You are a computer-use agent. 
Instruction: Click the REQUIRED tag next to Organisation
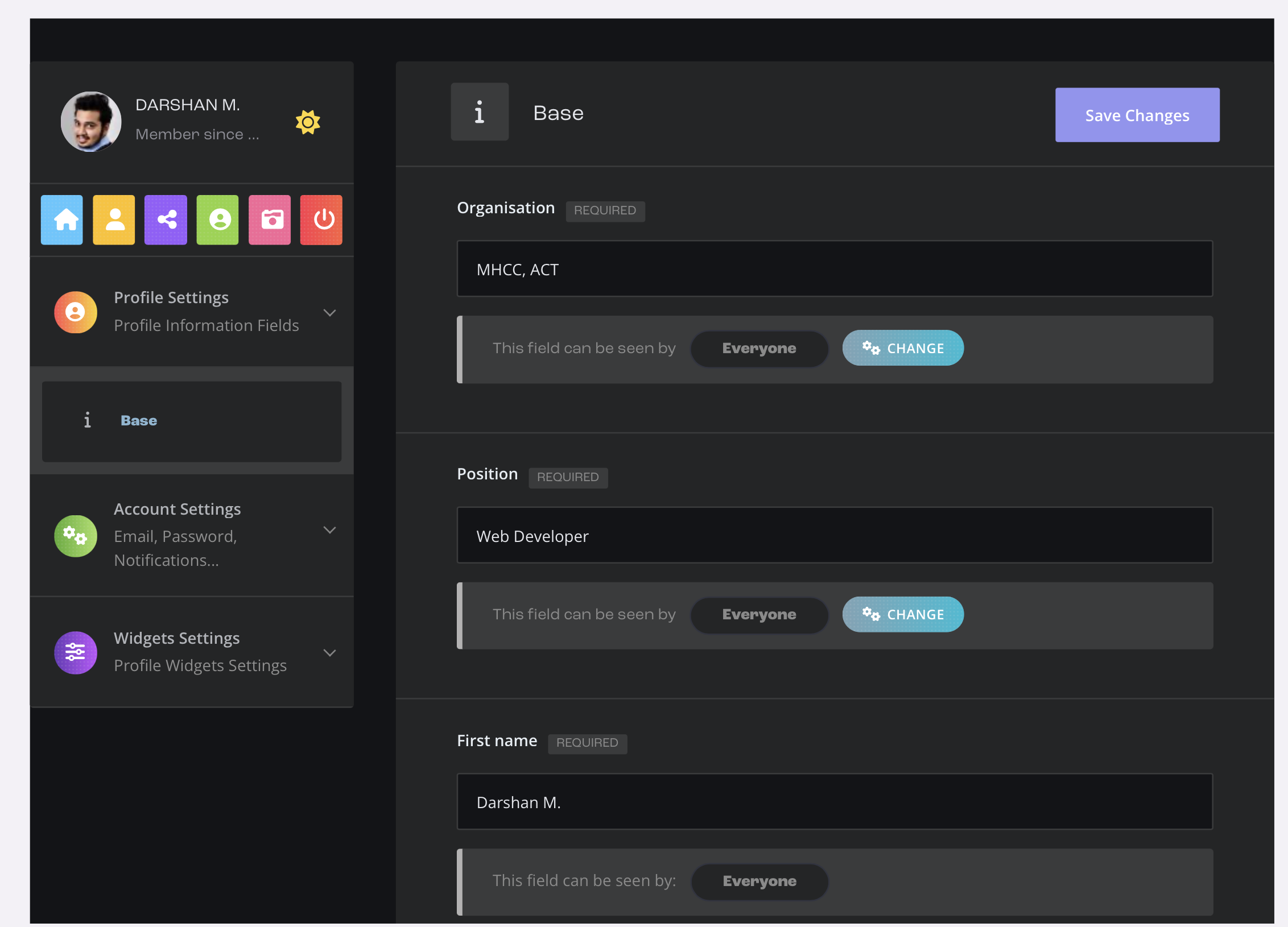coord(605,210)
